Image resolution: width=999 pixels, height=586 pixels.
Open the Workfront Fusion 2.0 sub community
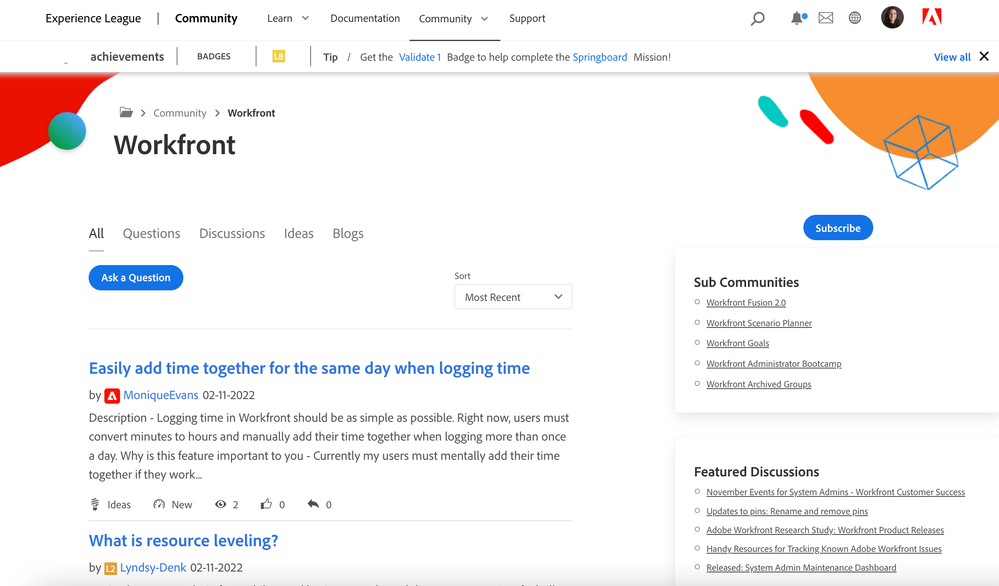point(746,303)
